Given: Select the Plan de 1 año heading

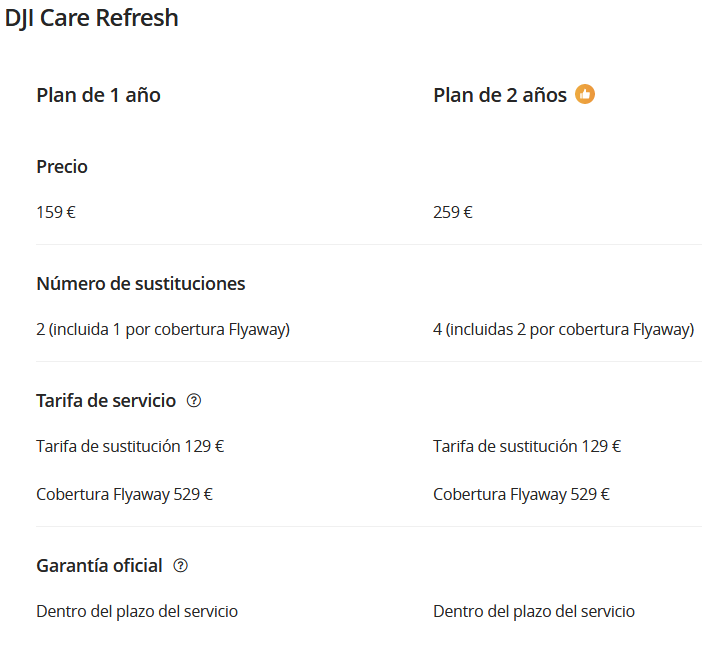Looking at the screenshot, I should (x=98, y=95).
